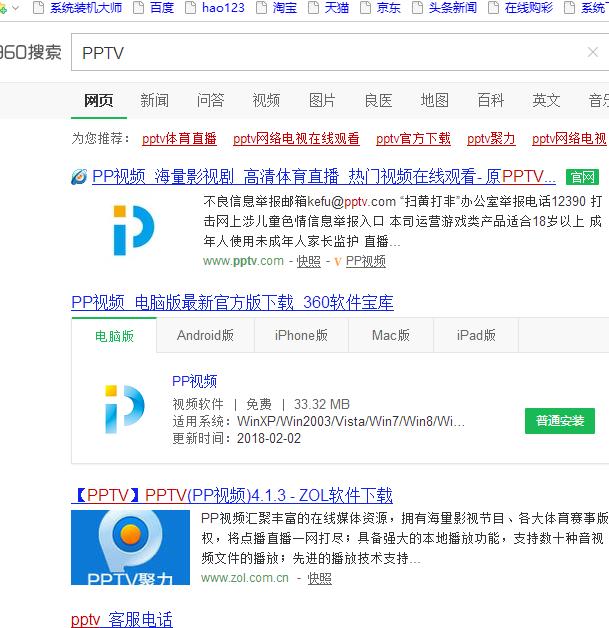The image size is (609, 628).
Task: Select the 网页 search tab
Action: pyautogui.click(x=98, y=100)
